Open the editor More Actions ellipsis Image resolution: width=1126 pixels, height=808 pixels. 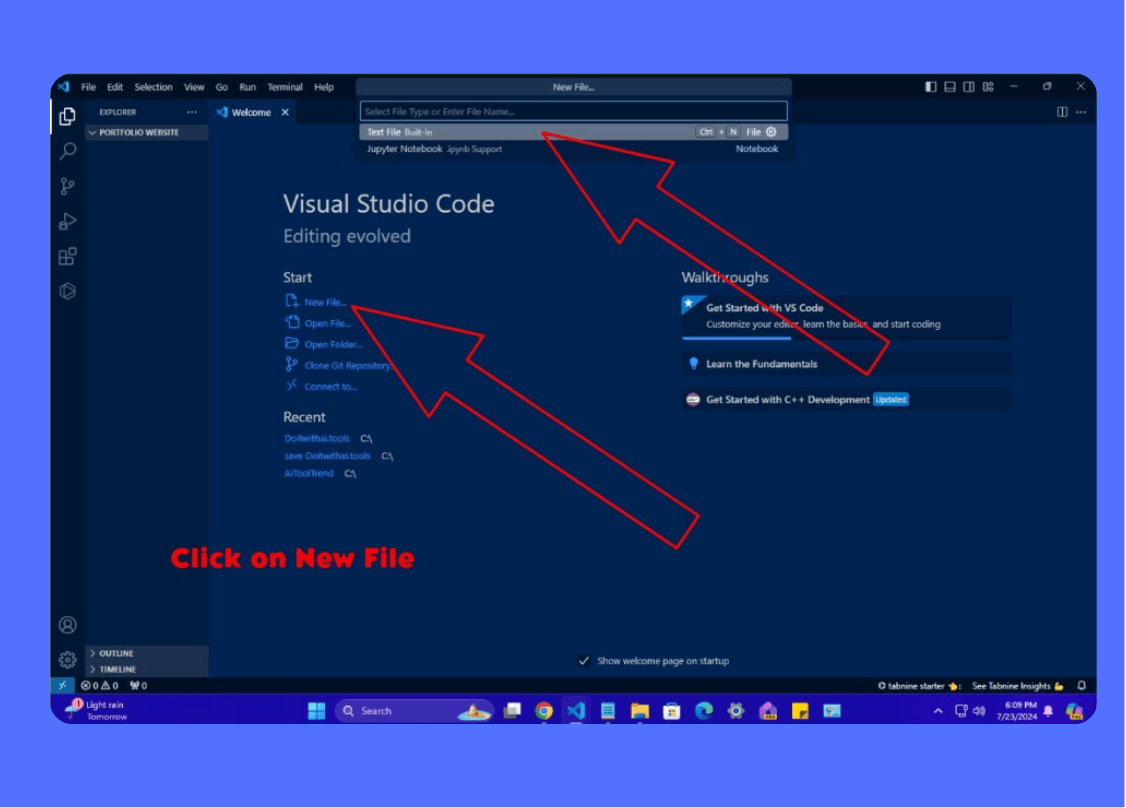click(x=1081, y=112)
